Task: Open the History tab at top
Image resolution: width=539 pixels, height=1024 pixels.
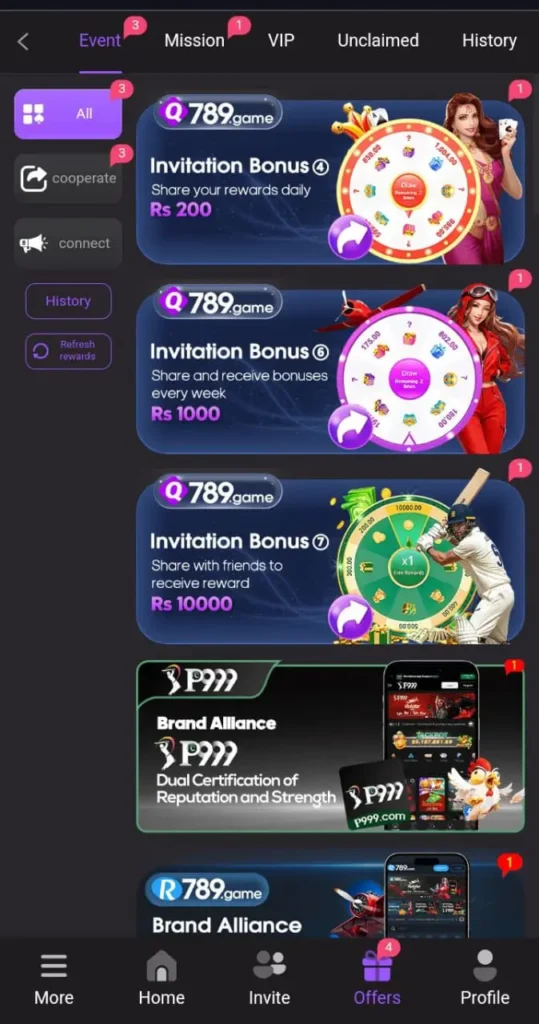Action: (x=489, y=40)
